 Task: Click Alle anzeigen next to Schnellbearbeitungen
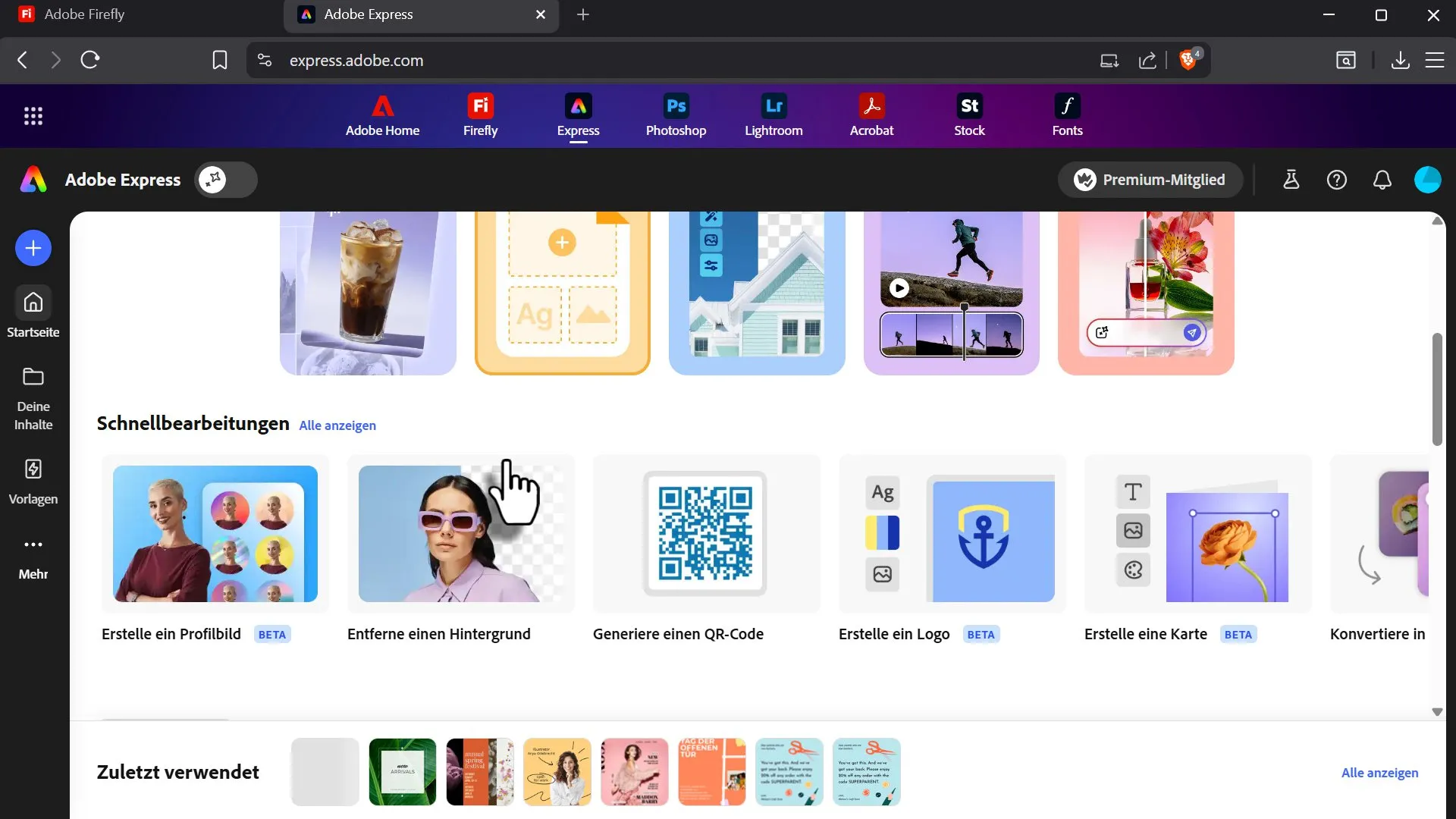pyautogui.click(x=337, y=425)
